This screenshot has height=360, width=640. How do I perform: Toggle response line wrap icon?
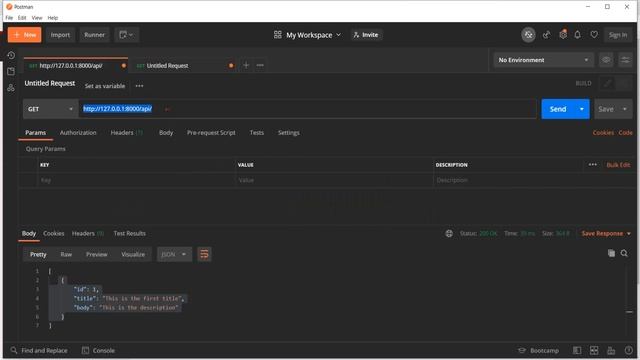pyautogui.click(x=204, y=254)
